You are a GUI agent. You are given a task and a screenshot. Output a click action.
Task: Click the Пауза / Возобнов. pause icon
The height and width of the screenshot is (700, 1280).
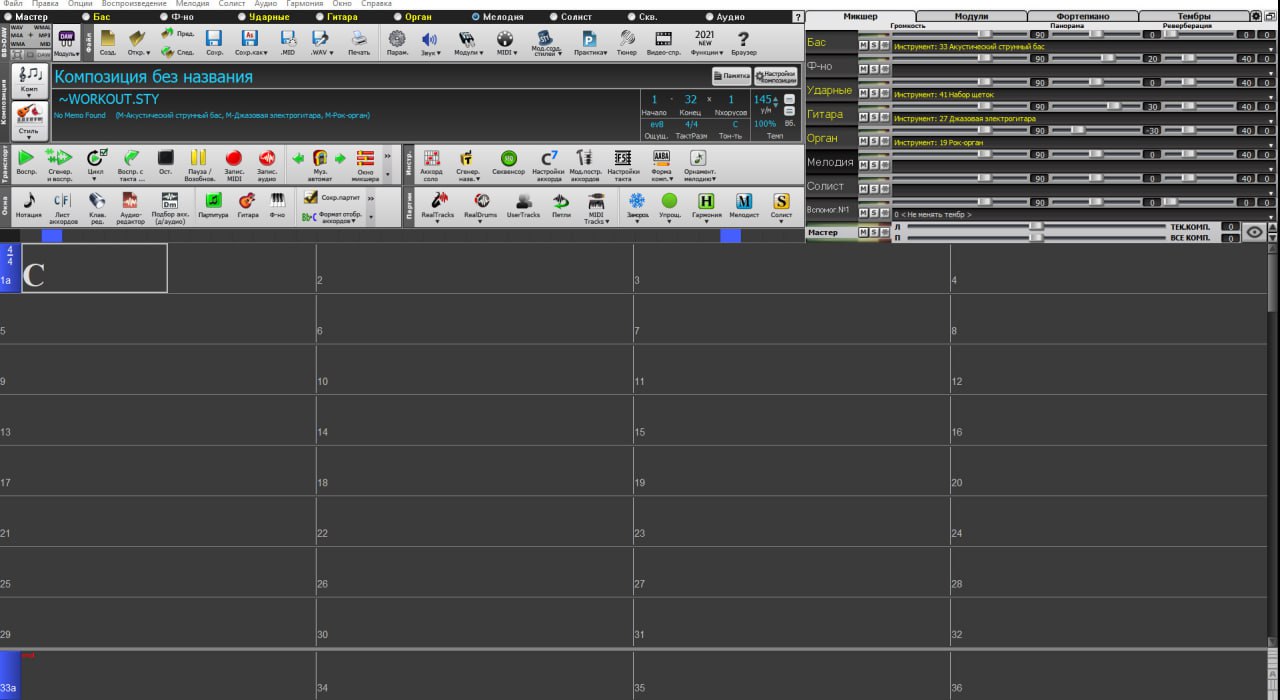point(199,163)
